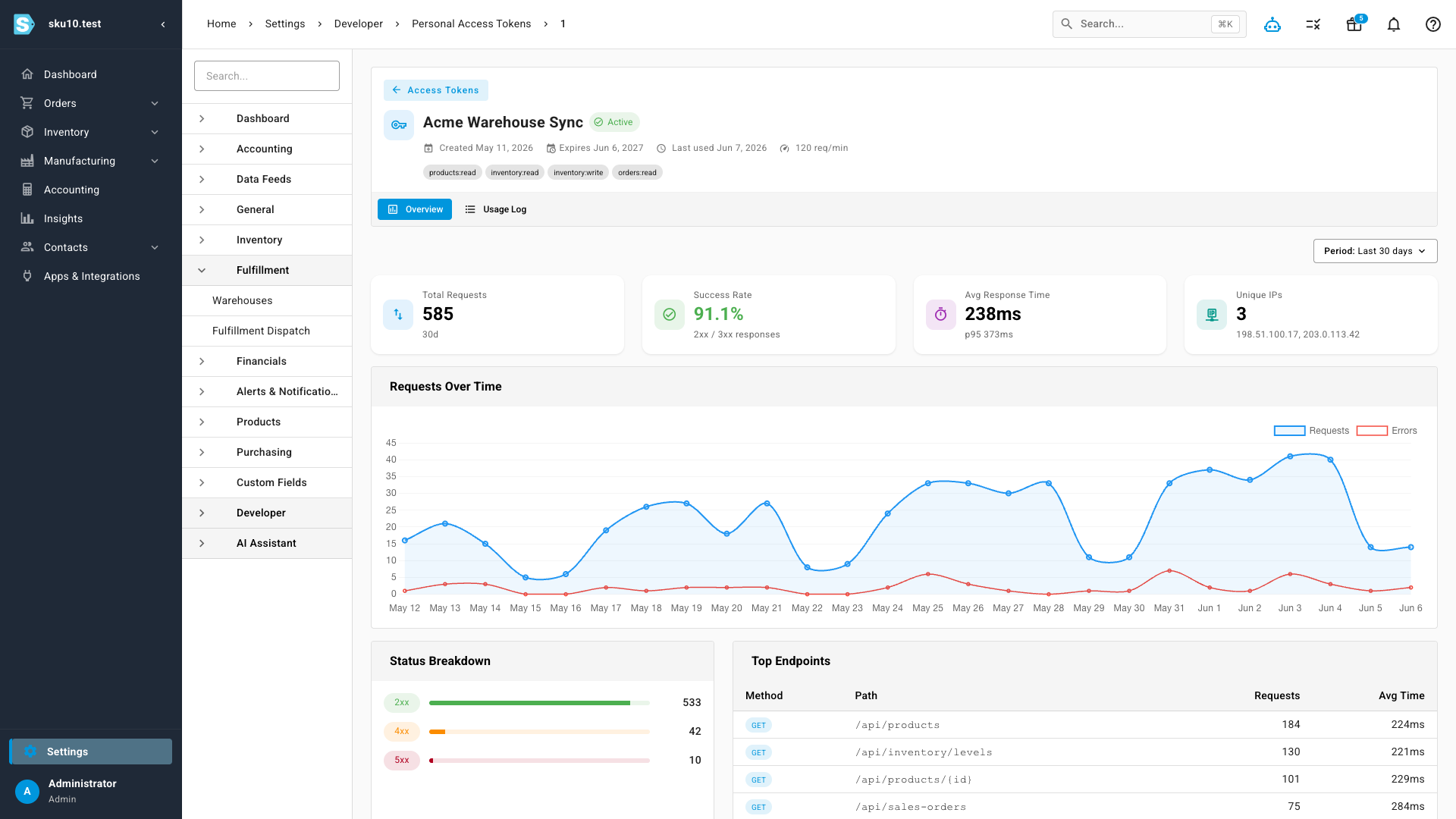Toggle the Errors series in chart legend

coord(1387,431)
